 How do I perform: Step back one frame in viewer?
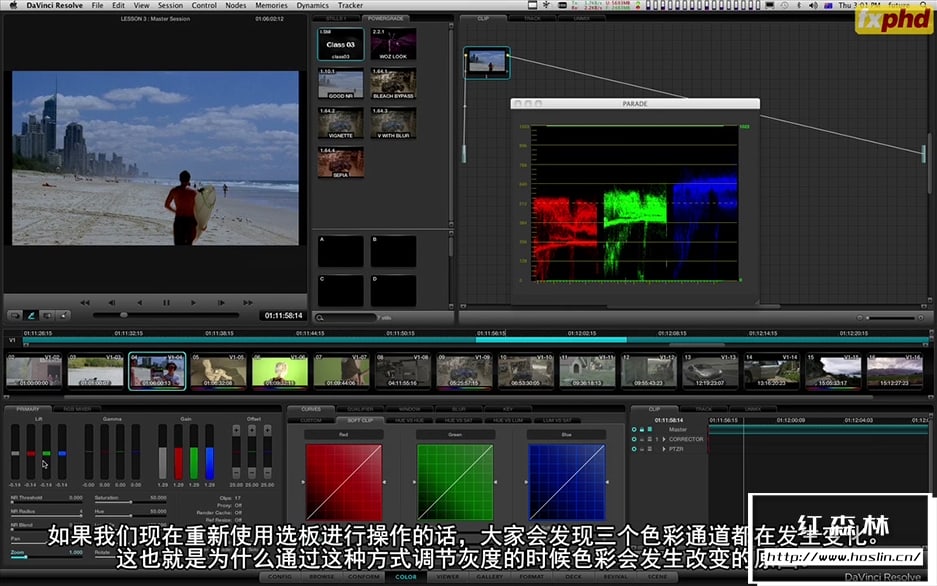[112, 303]
